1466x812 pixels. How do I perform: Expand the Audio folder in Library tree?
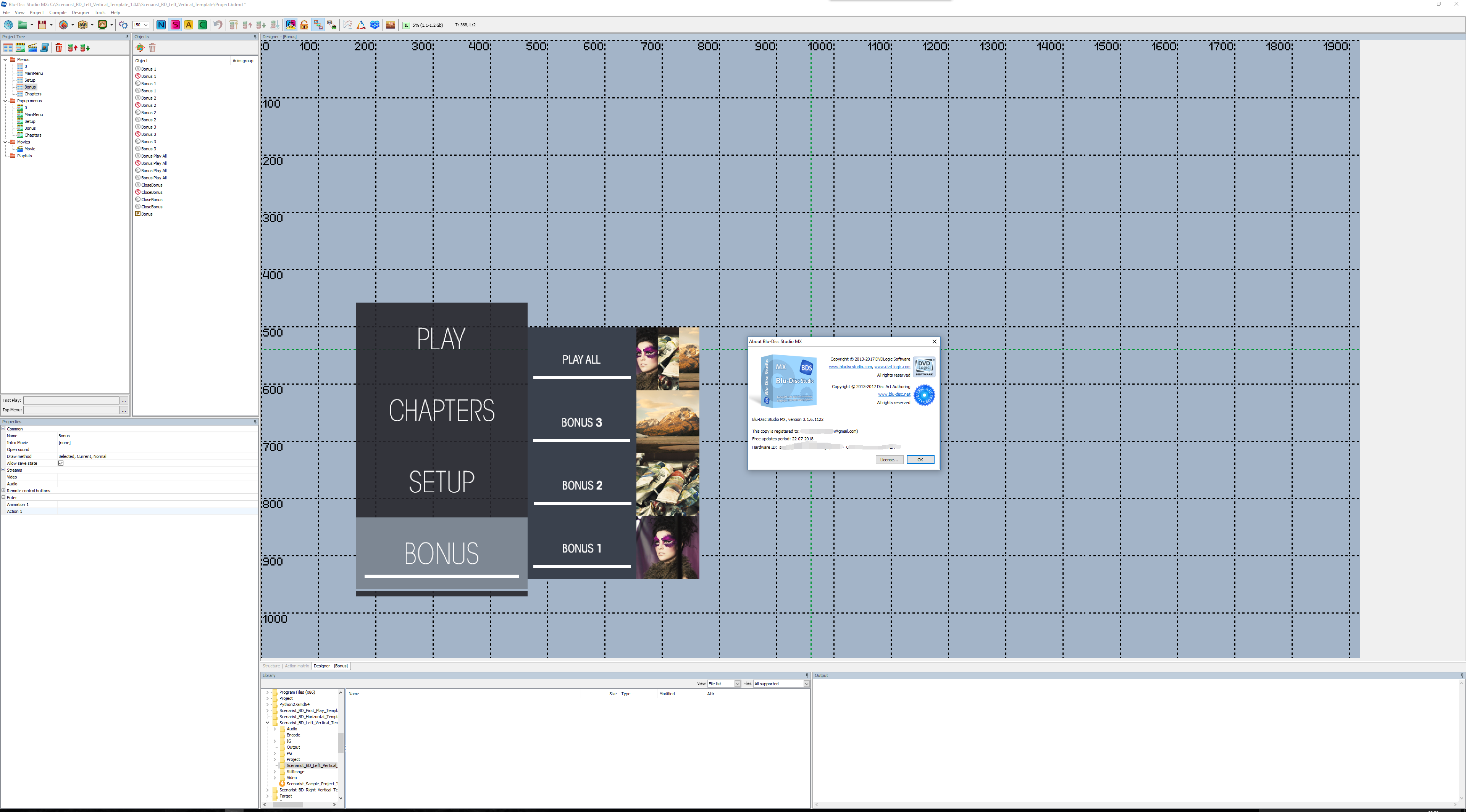coord(274,728)
